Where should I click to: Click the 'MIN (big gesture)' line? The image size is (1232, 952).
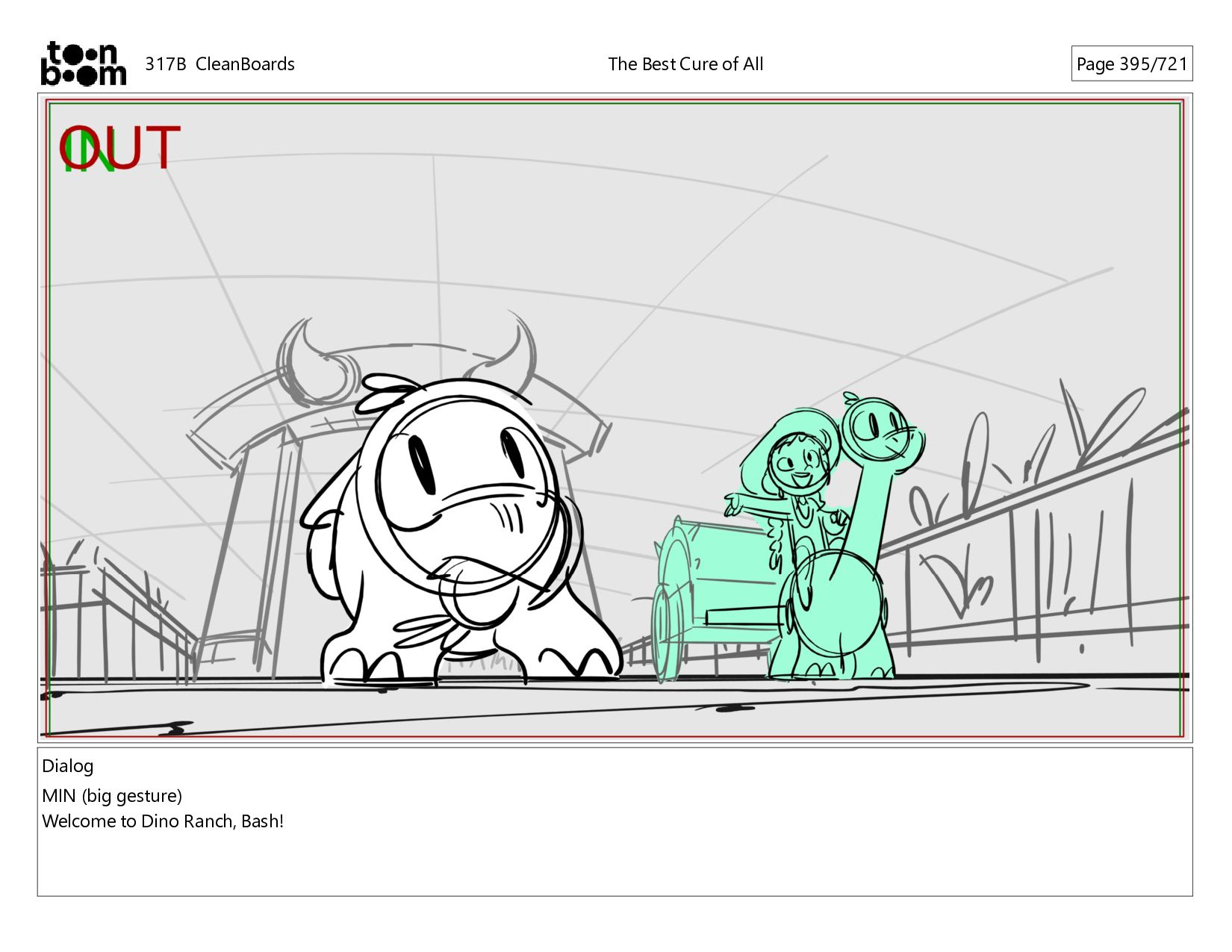pos(112,796)
